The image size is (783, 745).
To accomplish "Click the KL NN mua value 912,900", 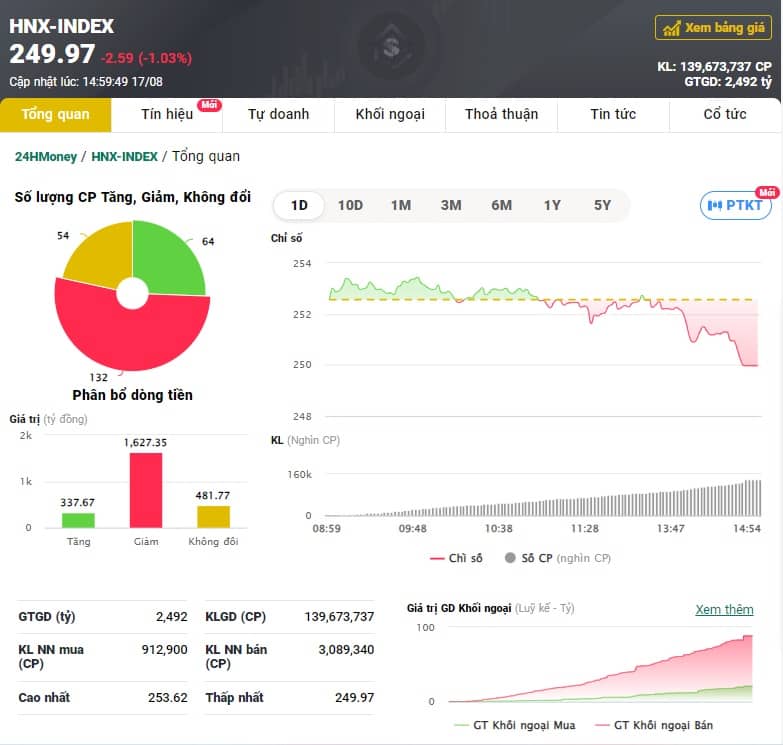I will point(164,650).
